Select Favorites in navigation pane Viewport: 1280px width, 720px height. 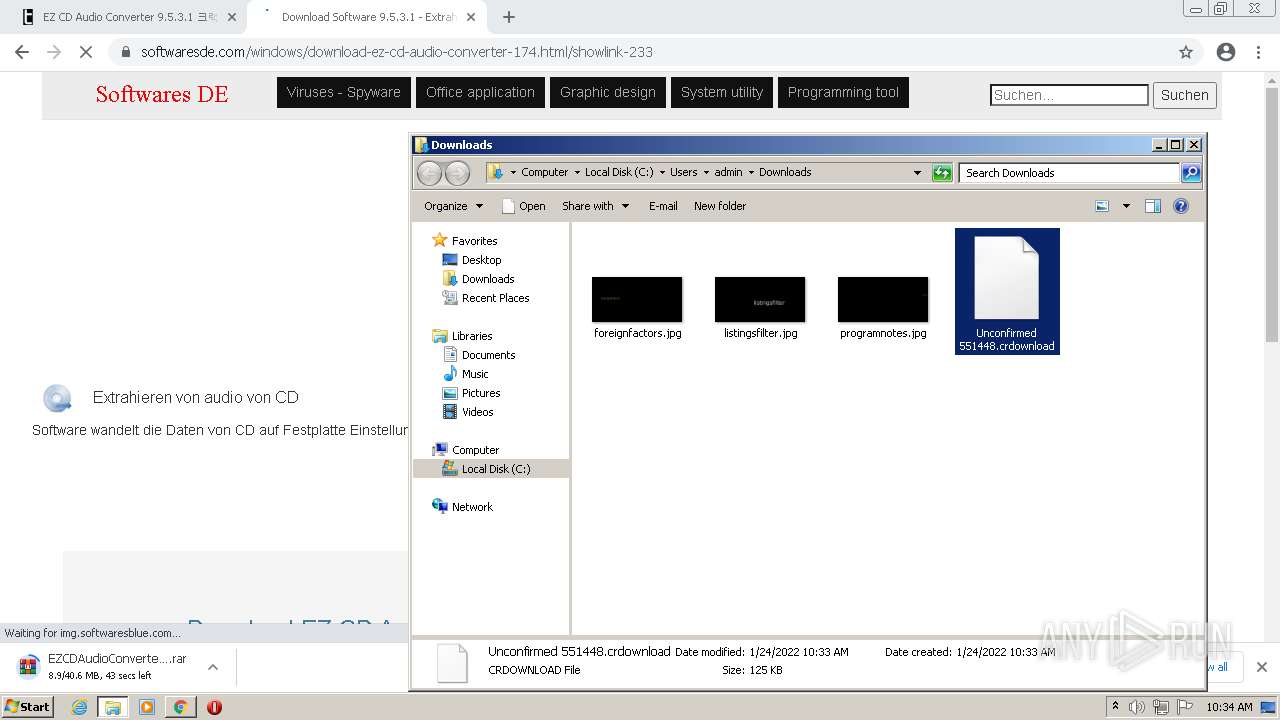click(474, 241)
